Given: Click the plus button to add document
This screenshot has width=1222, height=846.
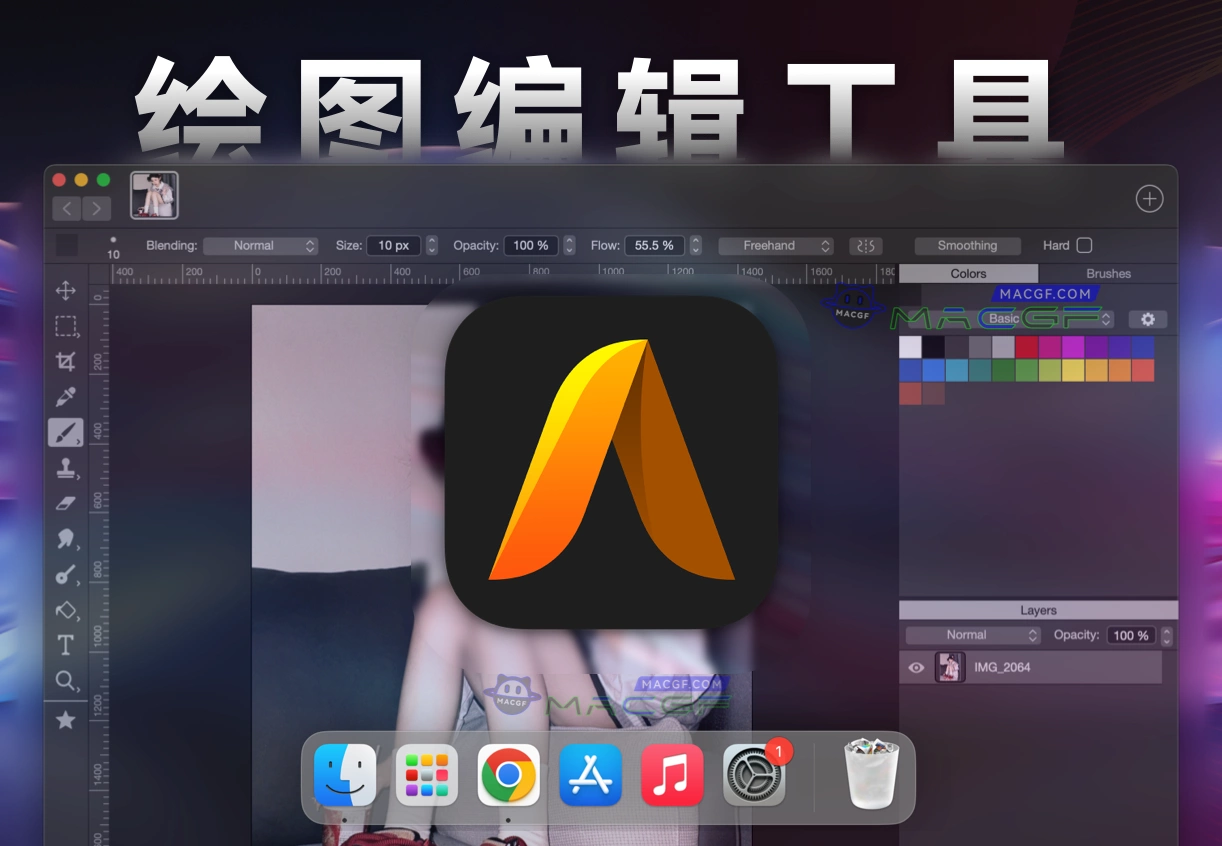Looking at the screenshot, I should (1150, 199).
